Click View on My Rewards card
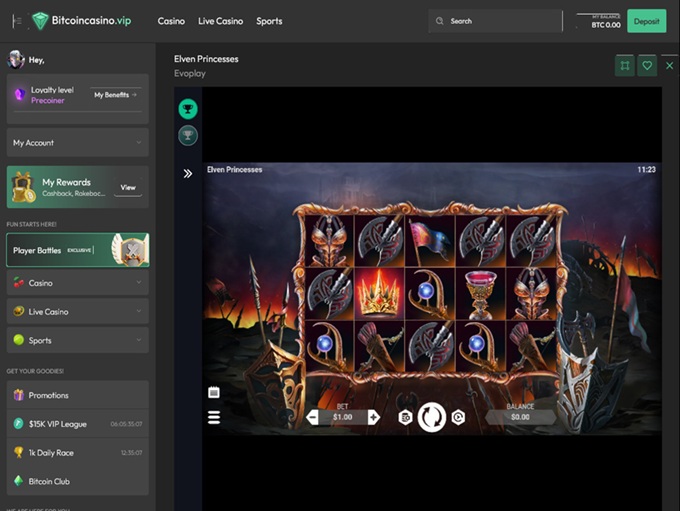Screen dimensions: 680x511 (x=128, y=187)
